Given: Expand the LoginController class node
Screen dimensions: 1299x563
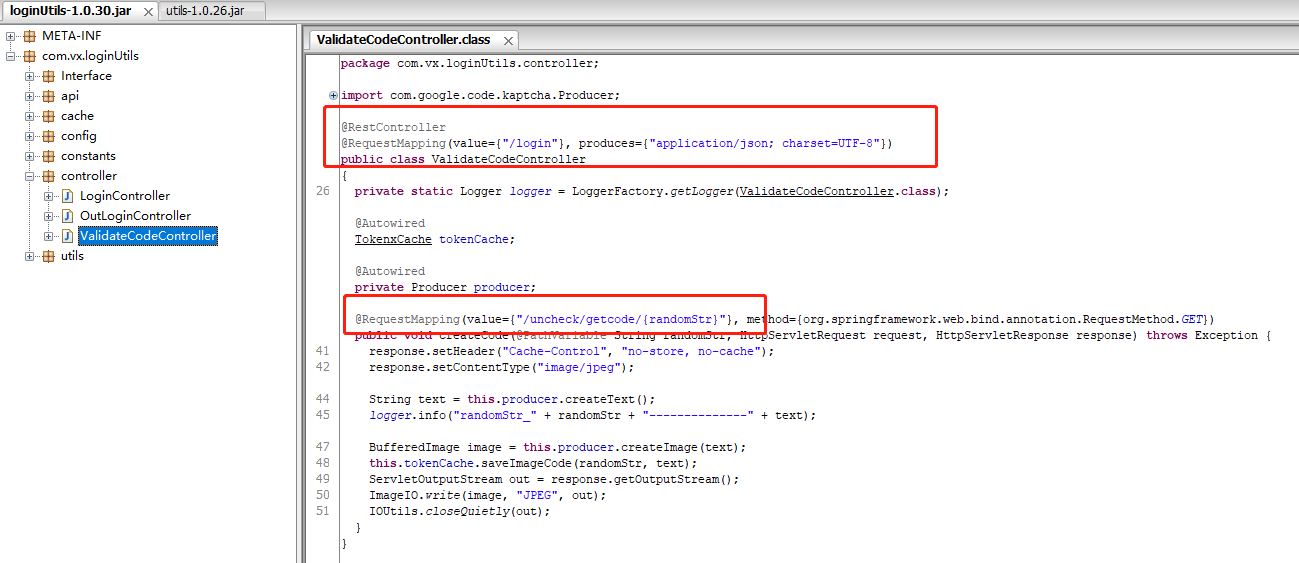Looking at the screenshot, I should [x=49, y=196].
